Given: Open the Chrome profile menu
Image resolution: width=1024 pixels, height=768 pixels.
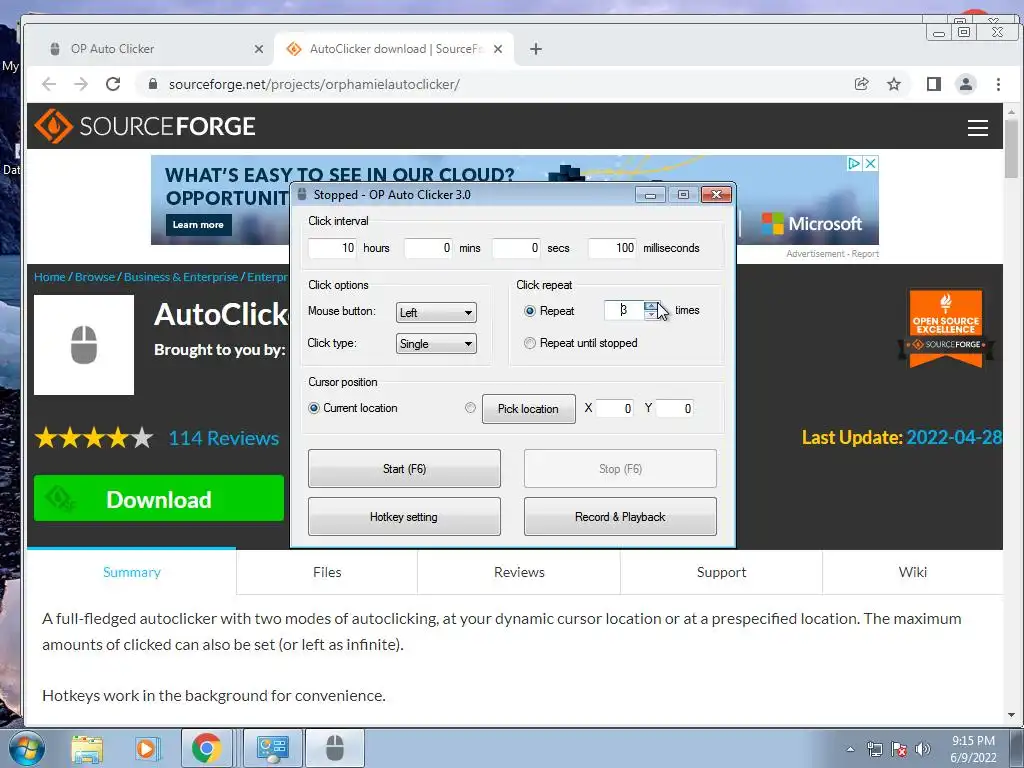Looking at the screenshot, I should [966, 84].
